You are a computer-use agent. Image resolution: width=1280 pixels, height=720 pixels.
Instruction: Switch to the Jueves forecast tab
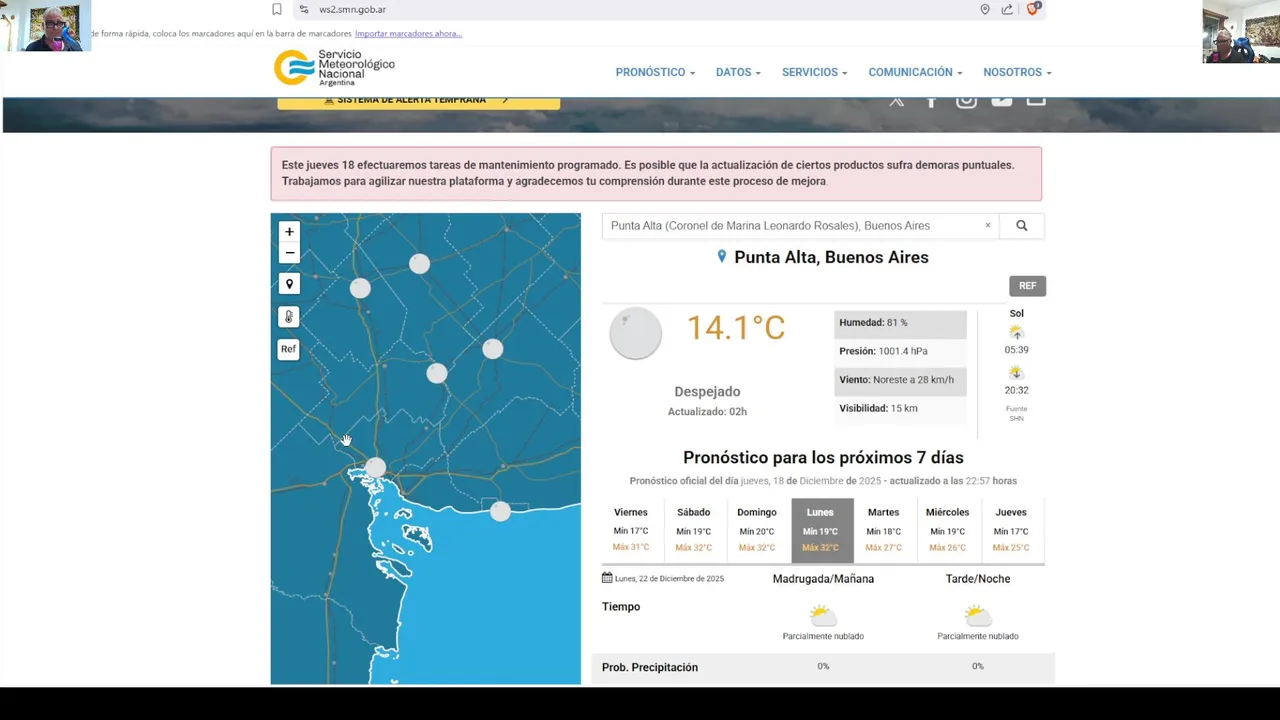tap(1011, 530)
